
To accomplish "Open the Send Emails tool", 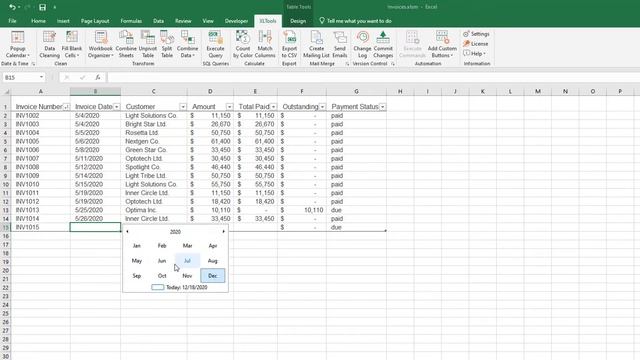I will click(340, 44).
